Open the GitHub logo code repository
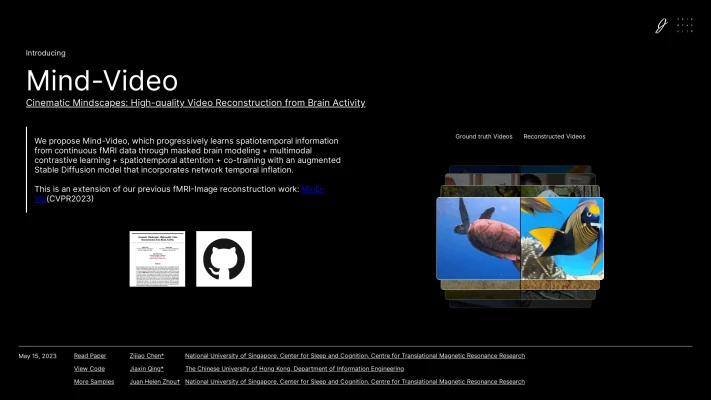The image size is (711, 400). [x=224, y=259]
